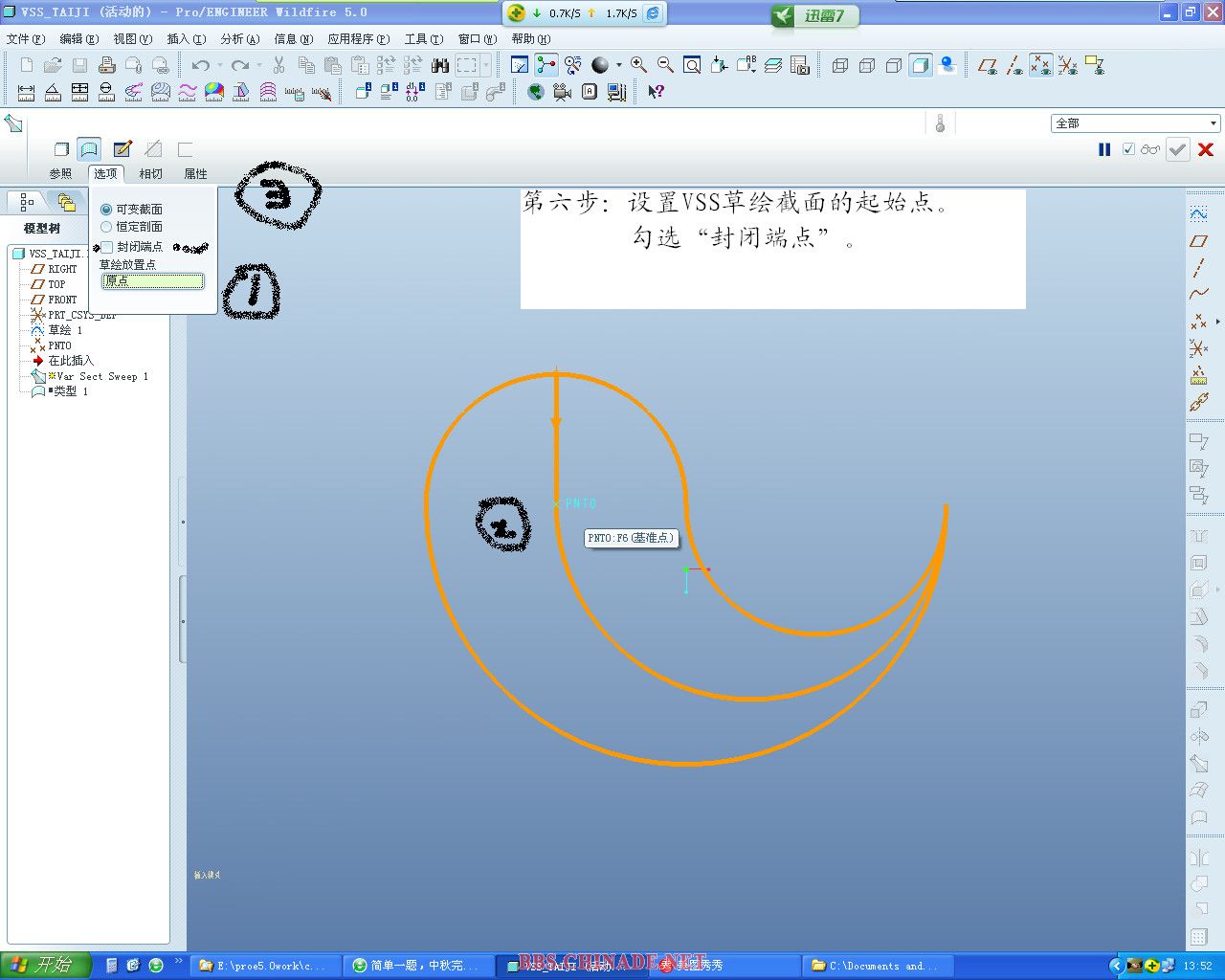Open the 分析 menu
The width and height of the screenshot is (1225, 980).
239,39
